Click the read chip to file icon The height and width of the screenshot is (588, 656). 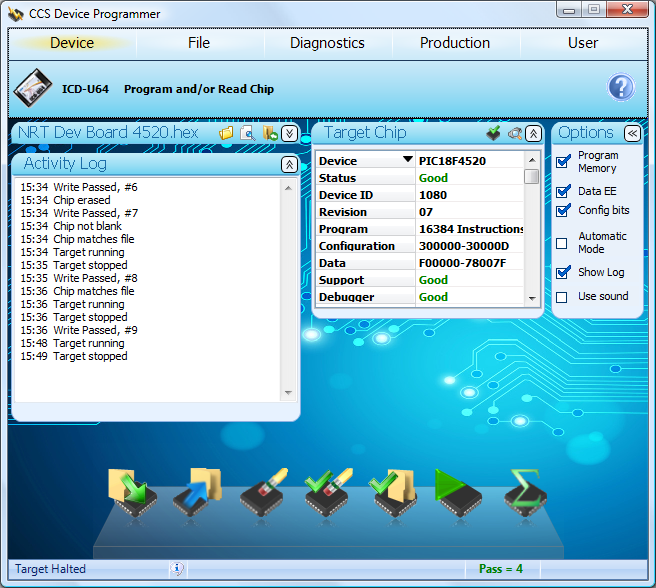(x=197, y=494)
